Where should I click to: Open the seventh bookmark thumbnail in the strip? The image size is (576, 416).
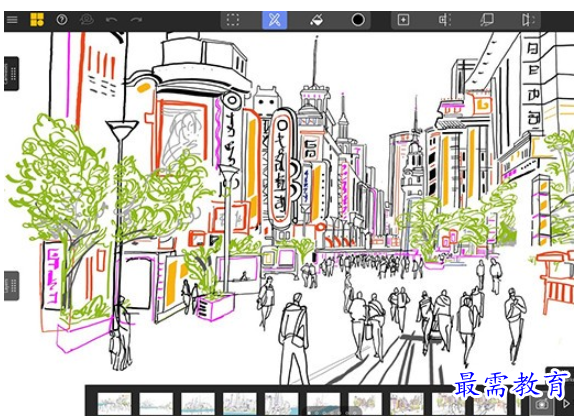pyautogui.click(x=365, y=404)
